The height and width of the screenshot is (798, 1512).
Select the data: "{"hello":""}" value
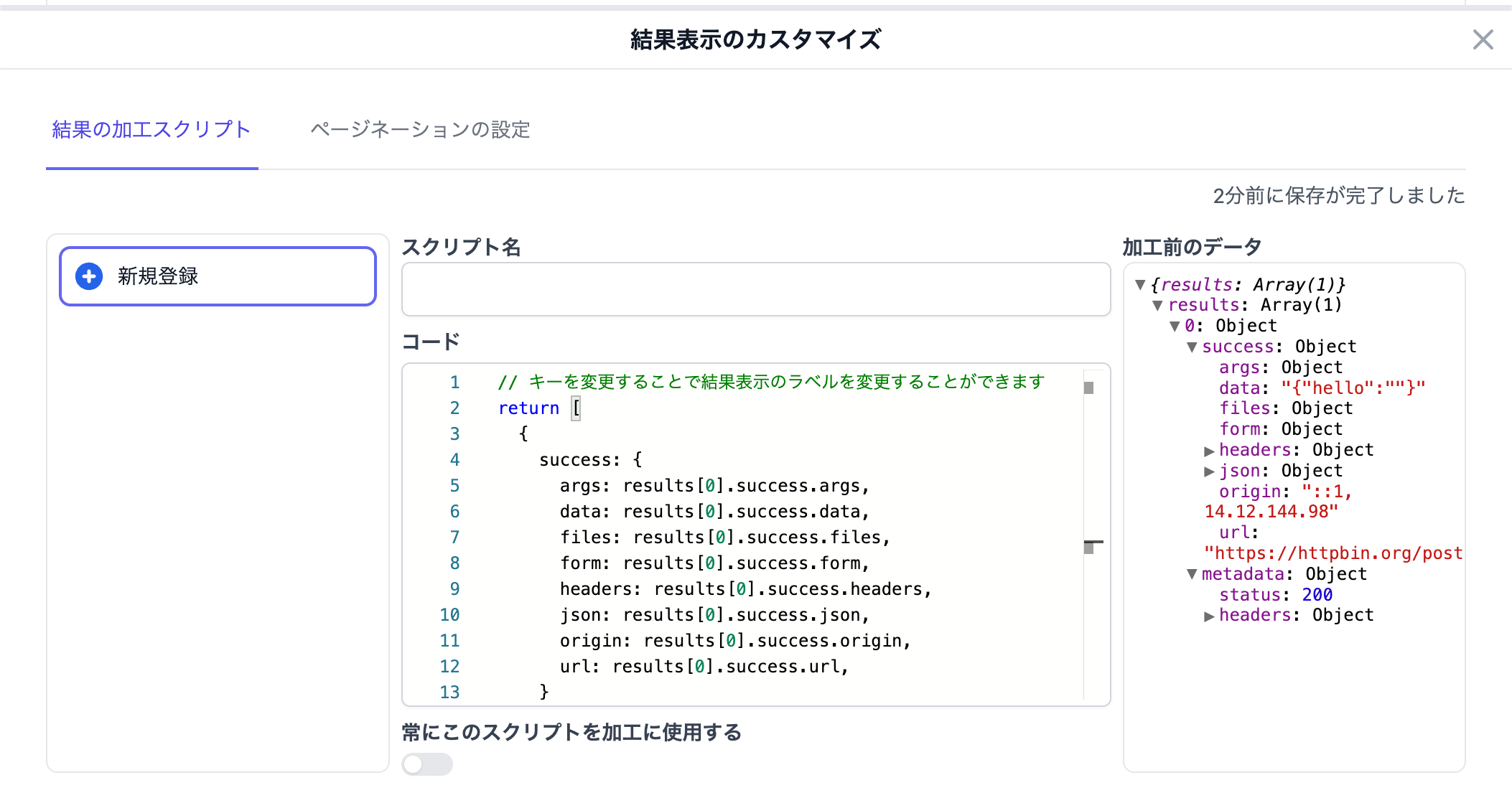pos(1353,388)
